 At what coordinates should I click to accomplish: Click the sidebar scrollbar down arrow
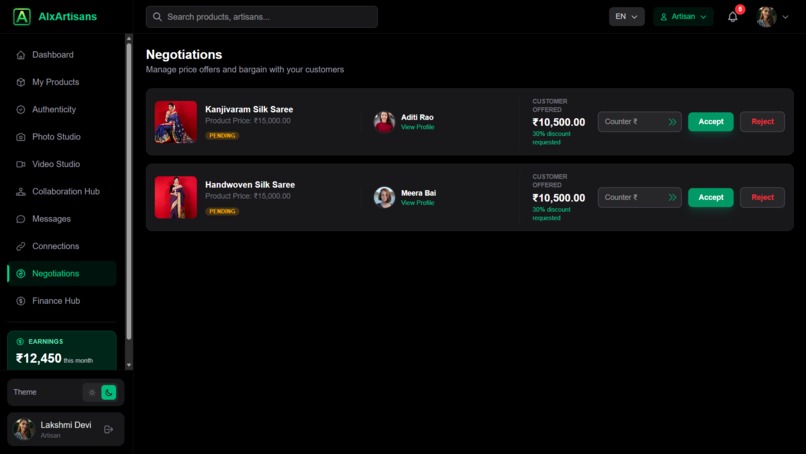(129, 365)
